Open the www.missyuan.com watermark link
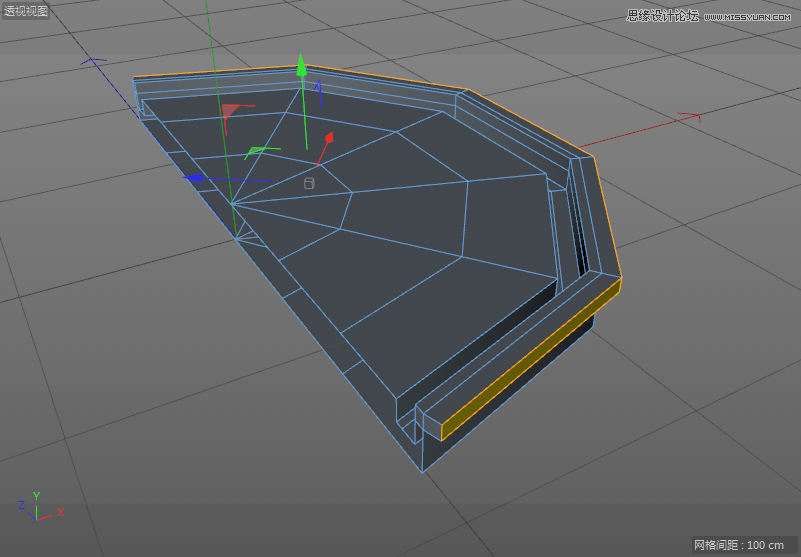Viewport: 801px width, 557px height. pyautogui.click(x=748, y=16)
